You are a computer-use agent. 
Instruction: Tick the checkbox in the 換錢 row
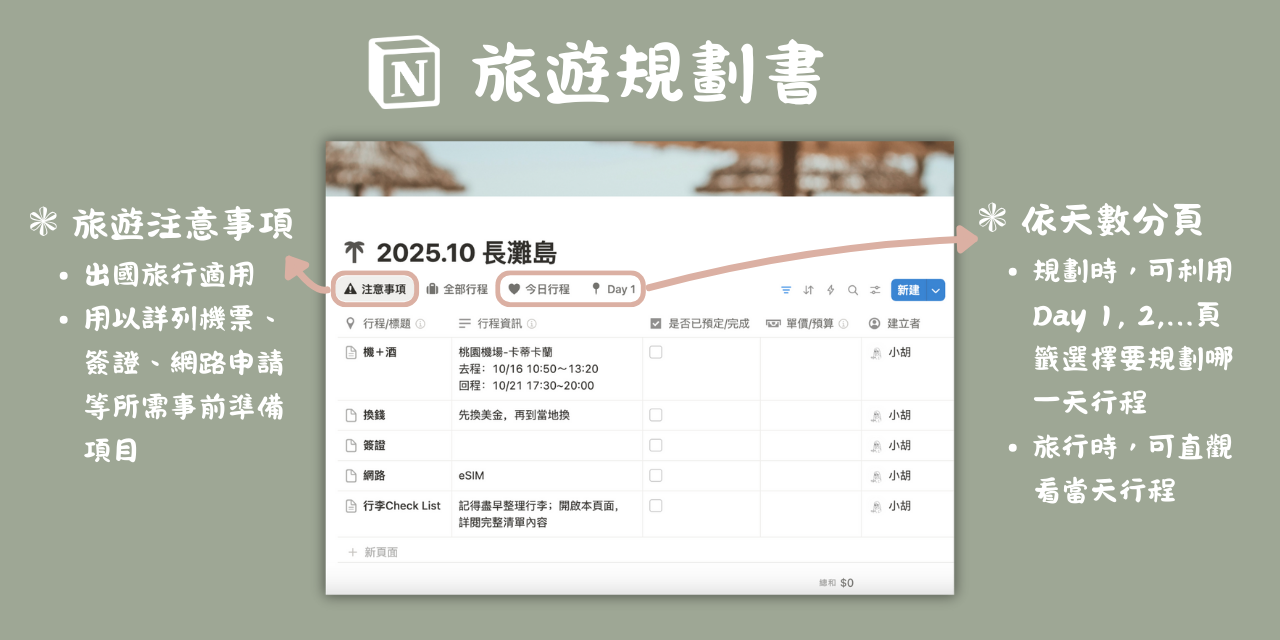[656, 415]
